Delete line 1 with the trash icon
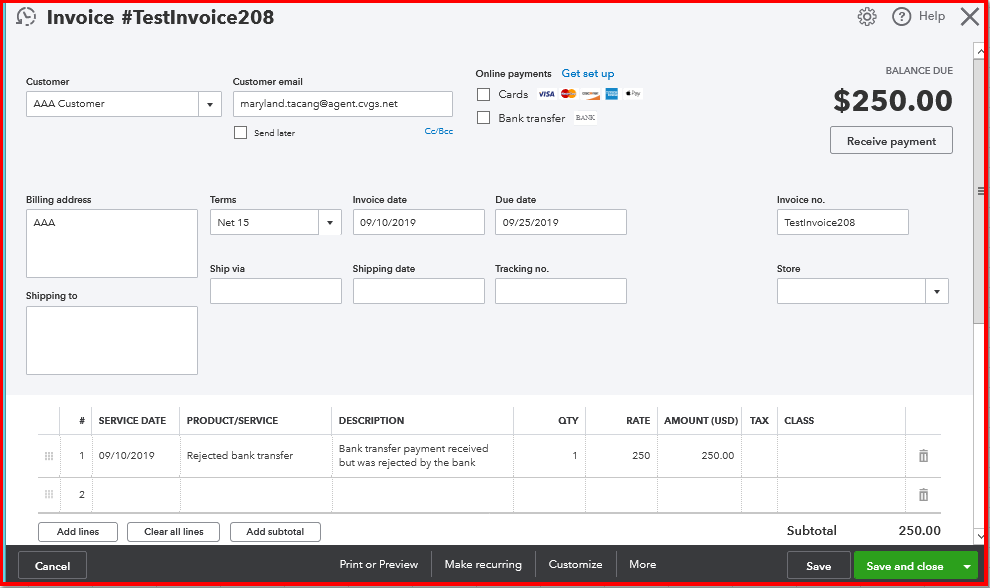990x588 pixels. tap(923, 455)
